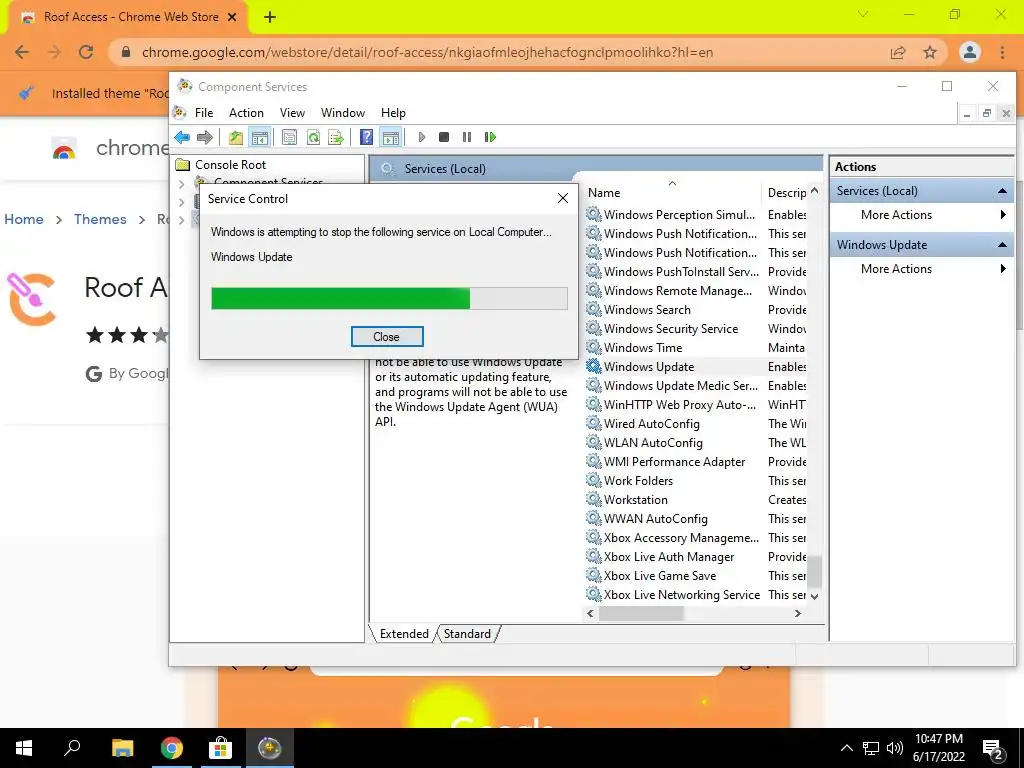Click the Chrome back arrow
Viewport: 1024px width, 768px height.
pyautogui.click(x=22, y=52)
